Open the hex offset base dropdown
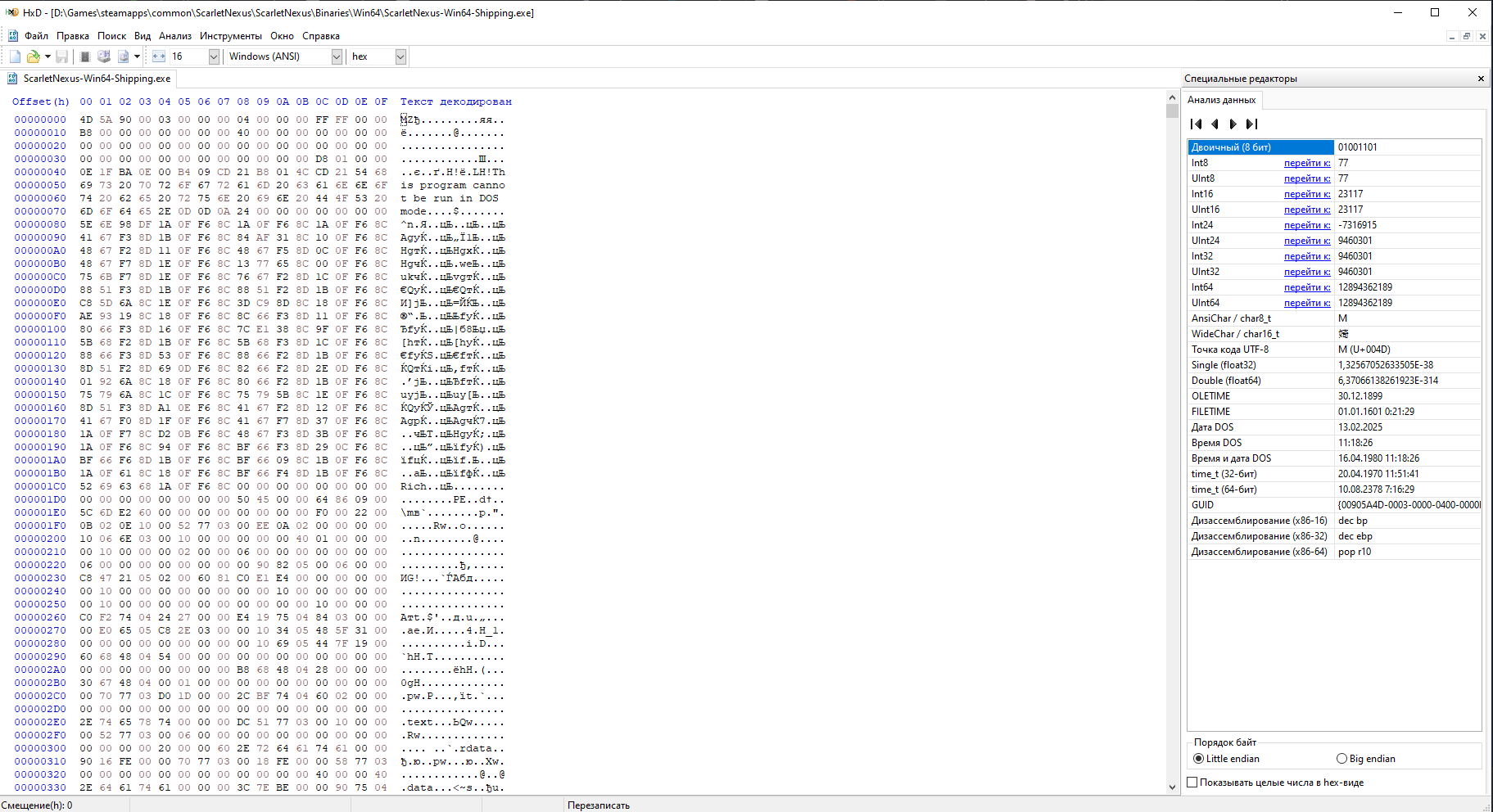1493x812 pixels. [x=400, y=56]
